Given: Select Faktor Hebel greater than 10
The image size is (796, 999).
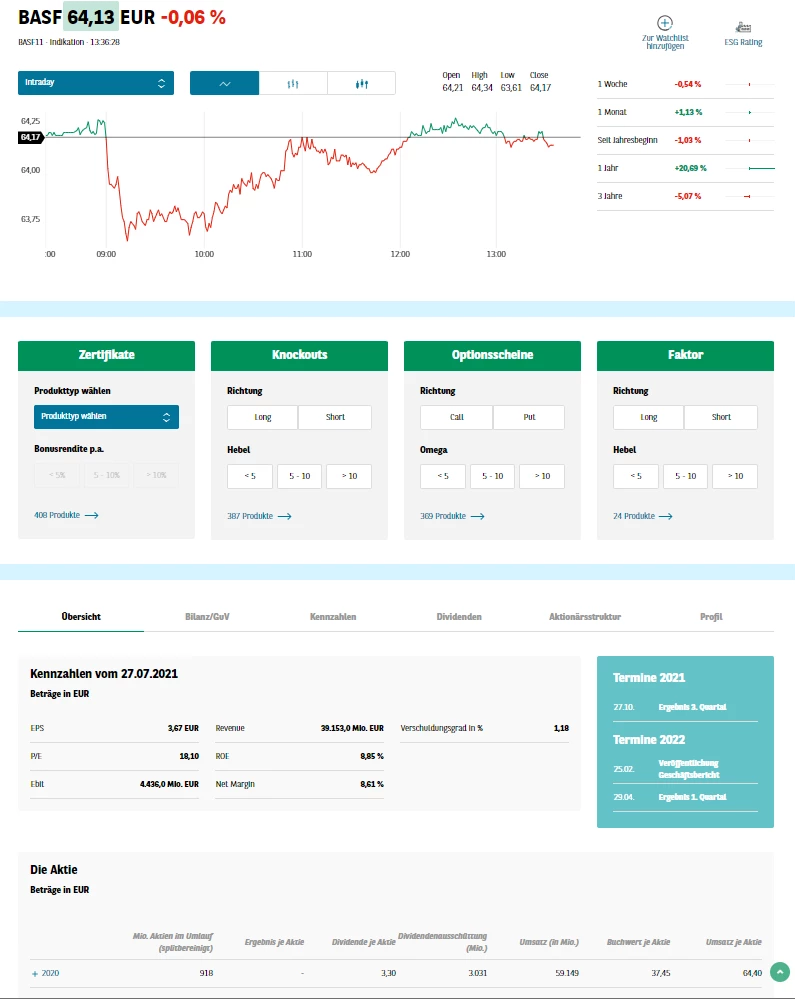Looking at the screenshot, I should (x=735, y=477).
